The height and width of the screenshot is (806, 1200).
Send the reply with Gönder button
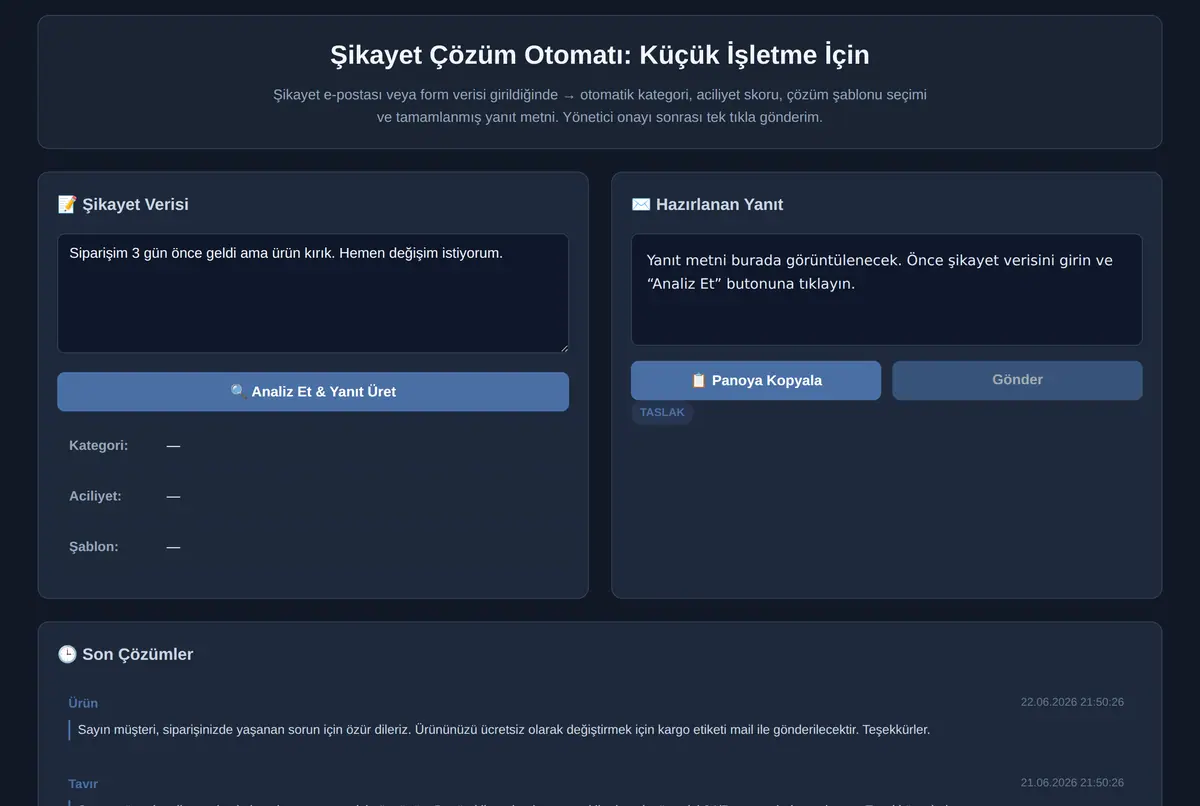[x=1017, y=380]
